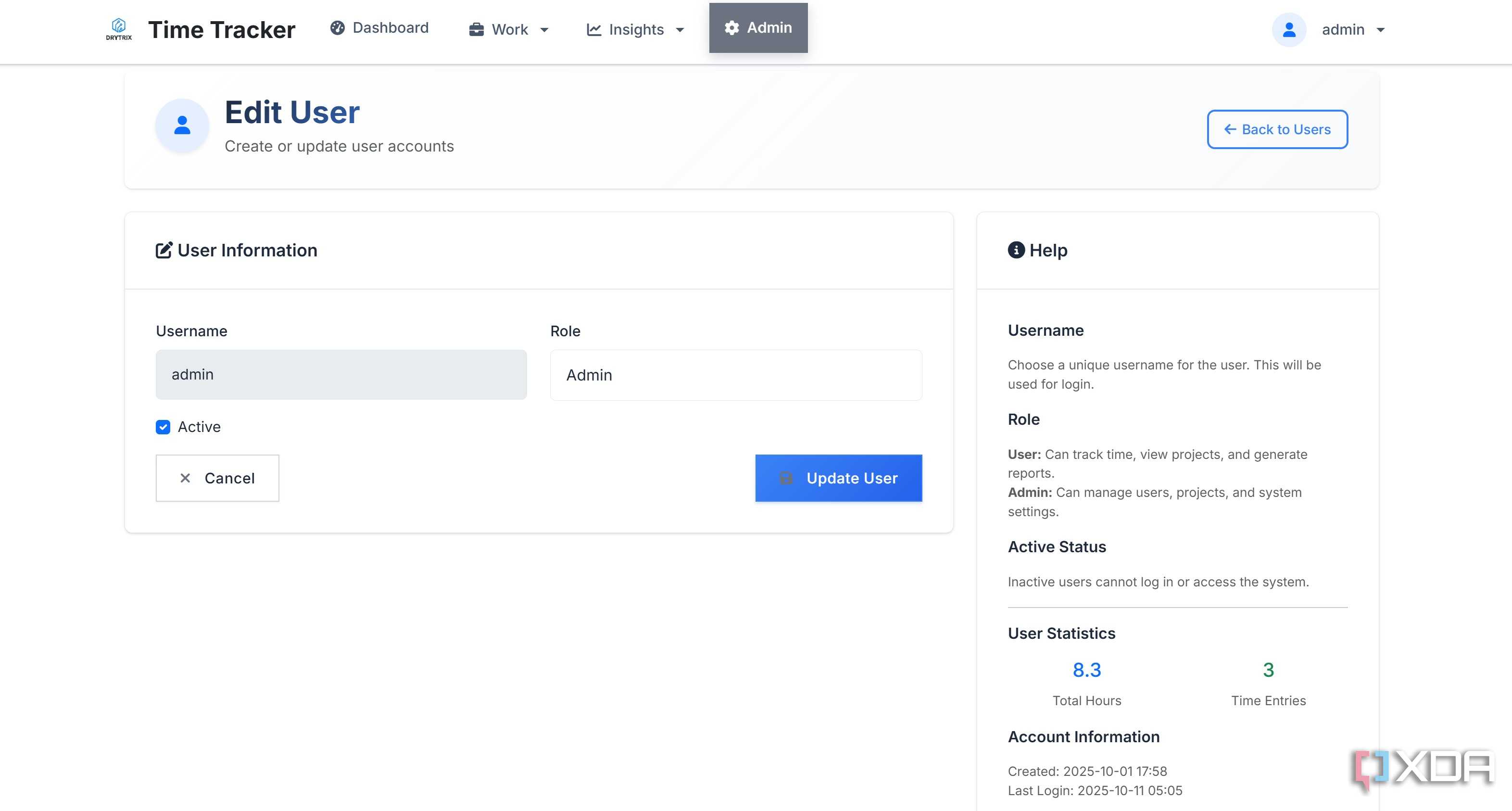Click the 'Last Login: 2025-10-11 05:05' text
1512x811 pixels.
1095,790
